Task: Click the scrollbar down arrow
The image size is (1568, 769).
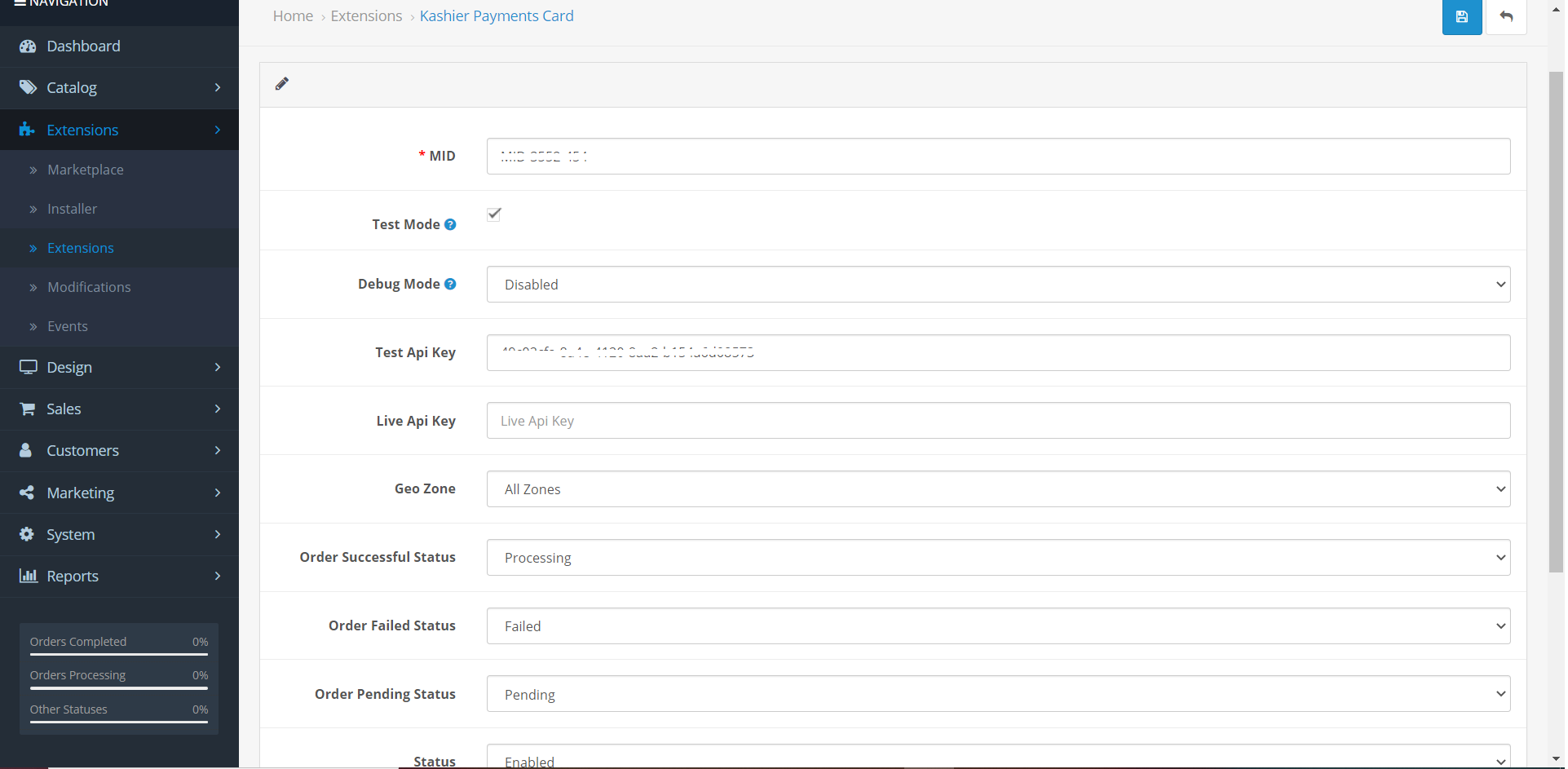Action: point(1557,760)
